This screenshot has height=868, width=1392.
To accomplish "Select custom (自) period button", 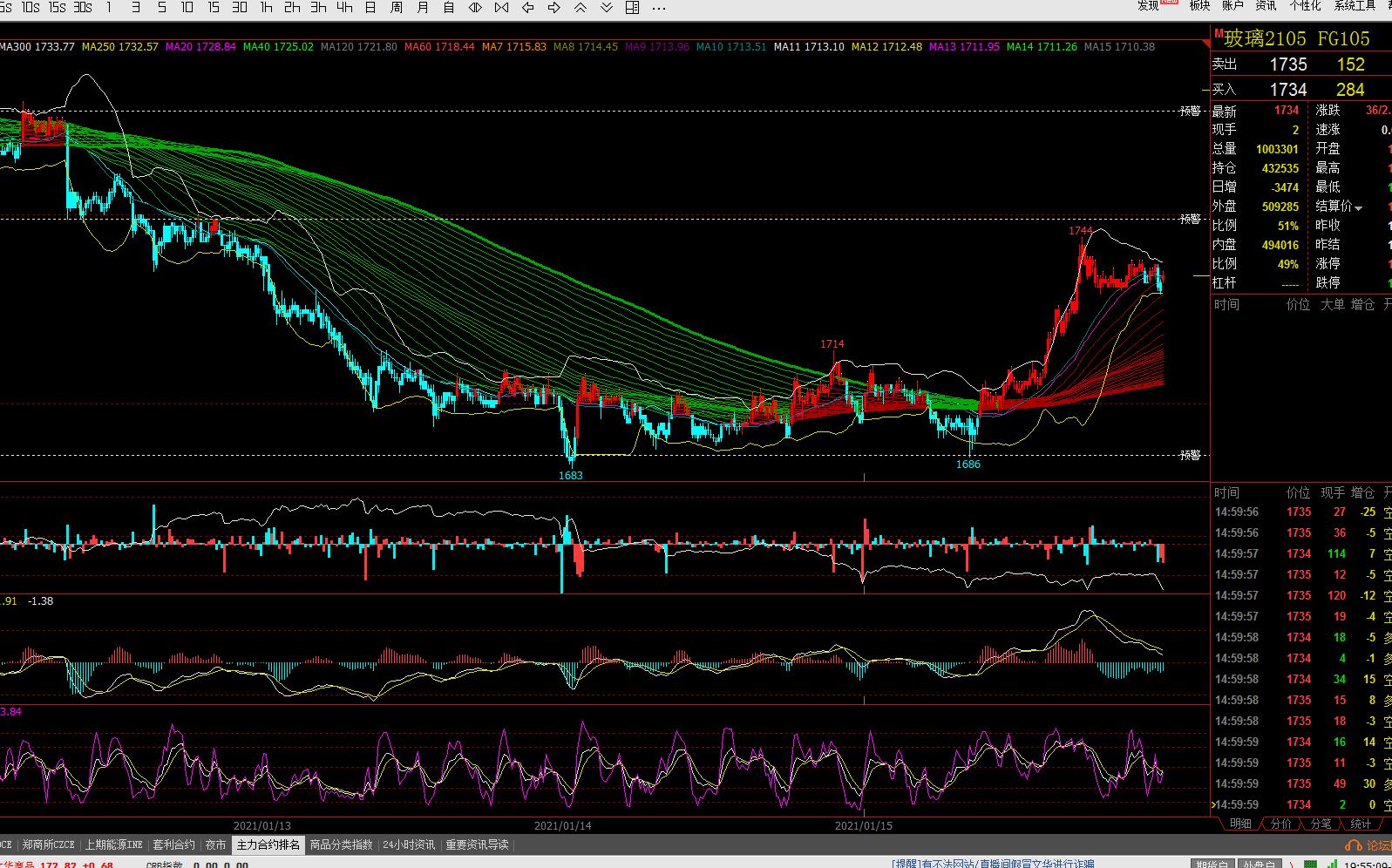I will click(x=449, y=7).
